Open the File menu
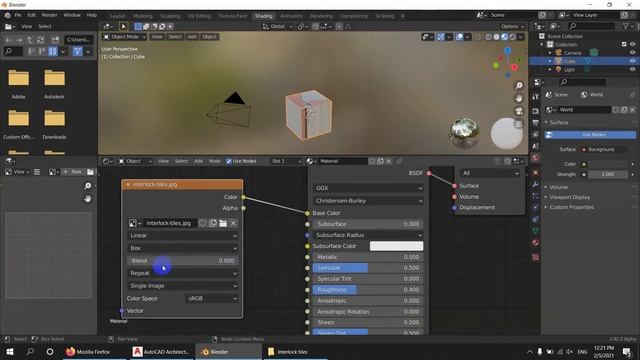This screenshot has height=360, width=640. [x=18, y=15]
